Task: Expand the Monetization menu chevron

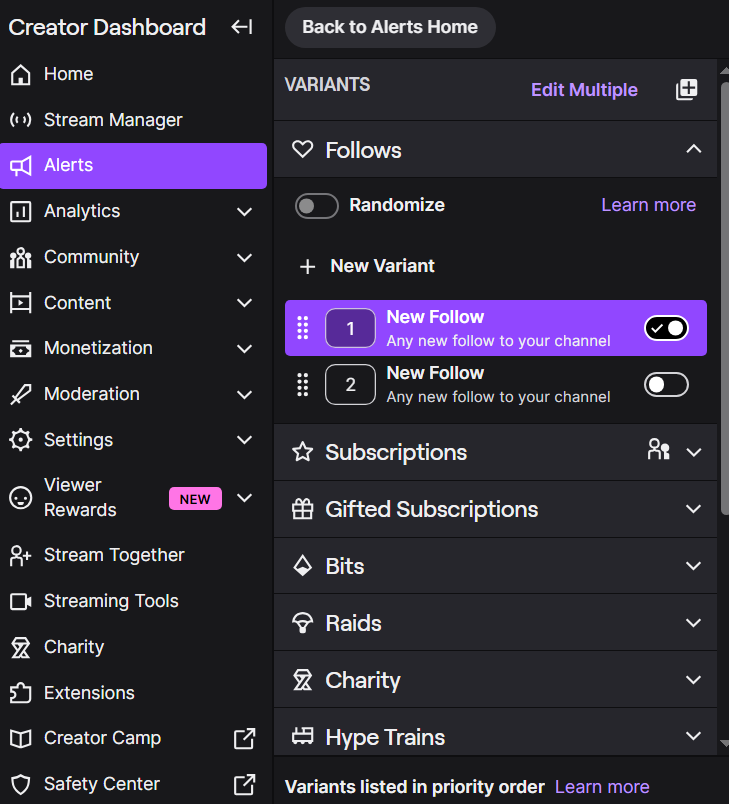Action: click(245, 349)
